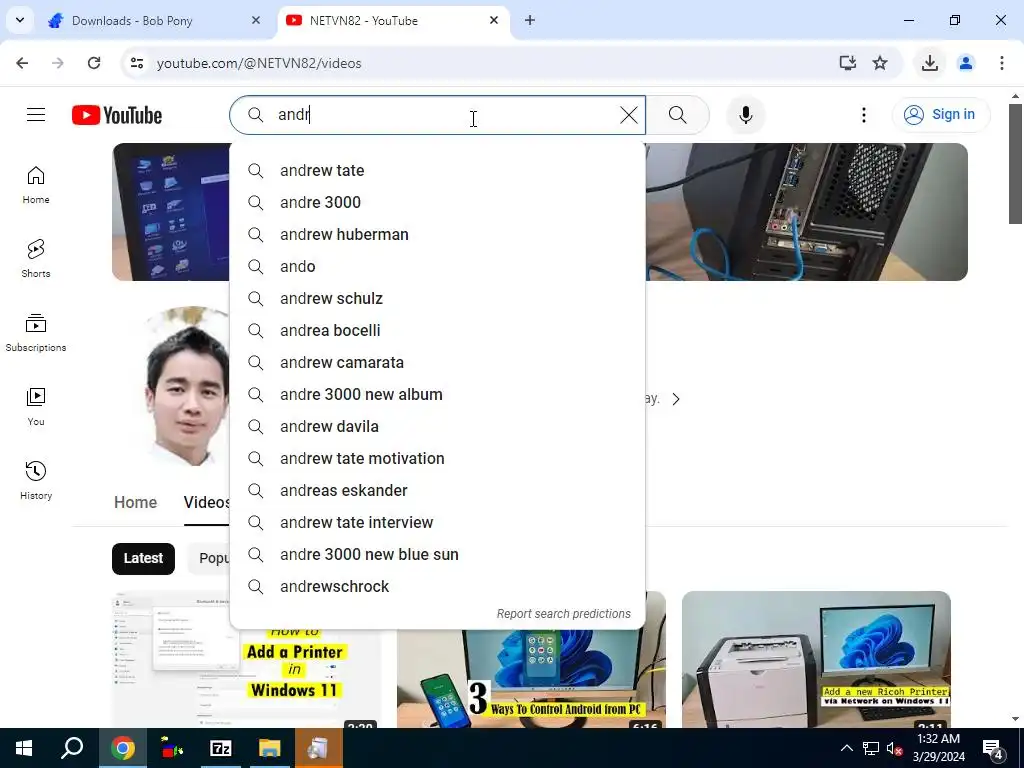Choose suggestion "andrew schulz"
The width and height of the screenshot is (1024, 768).
tap(437, 298)
